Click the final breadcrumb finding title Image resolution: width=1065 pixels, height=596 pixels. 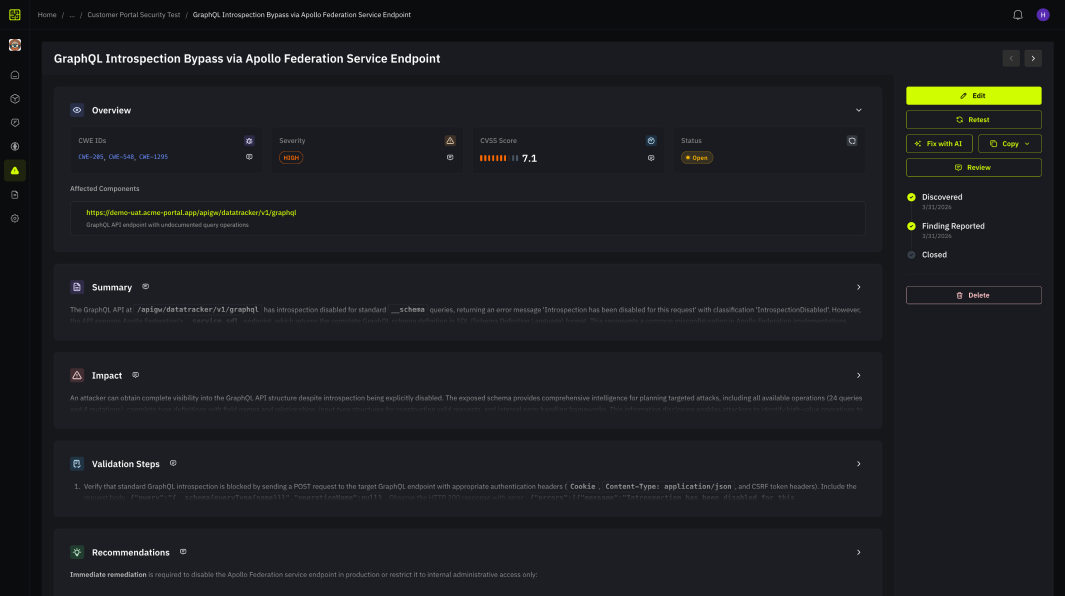pos(302,15)
